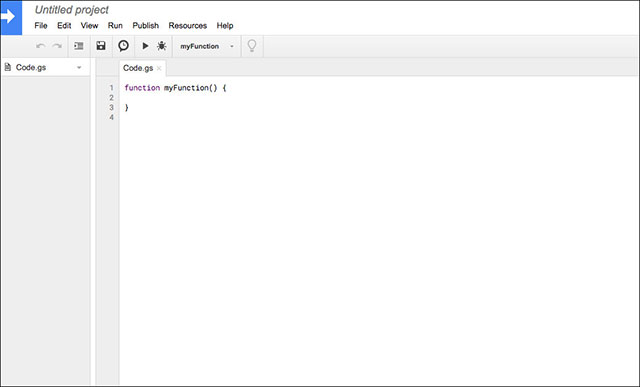The height and width of the screenshot is (387, 640).
Task: Open the Help menu
Action: [225, 25]
